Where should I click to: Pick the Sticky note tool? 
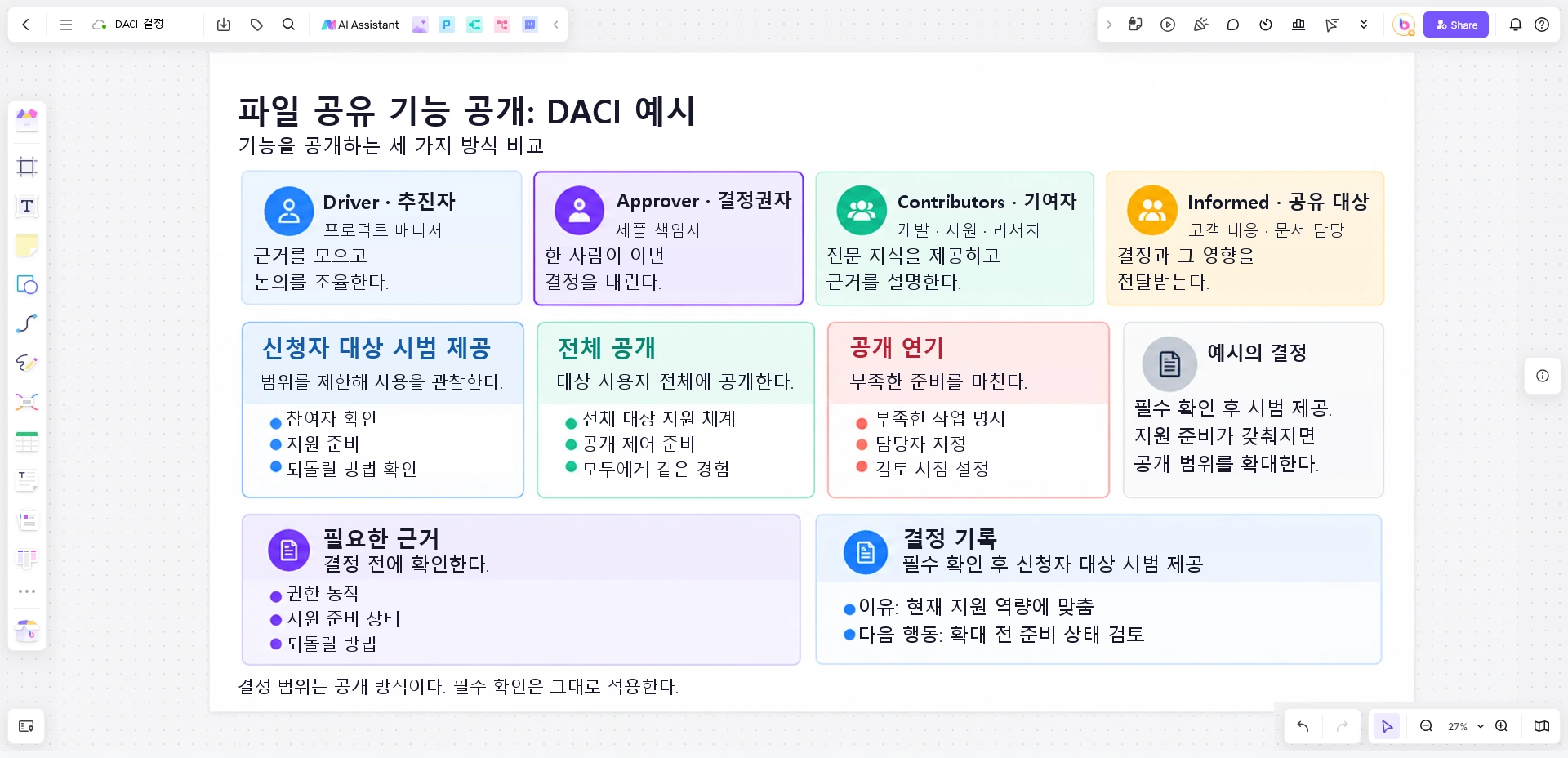click(27, 245)
